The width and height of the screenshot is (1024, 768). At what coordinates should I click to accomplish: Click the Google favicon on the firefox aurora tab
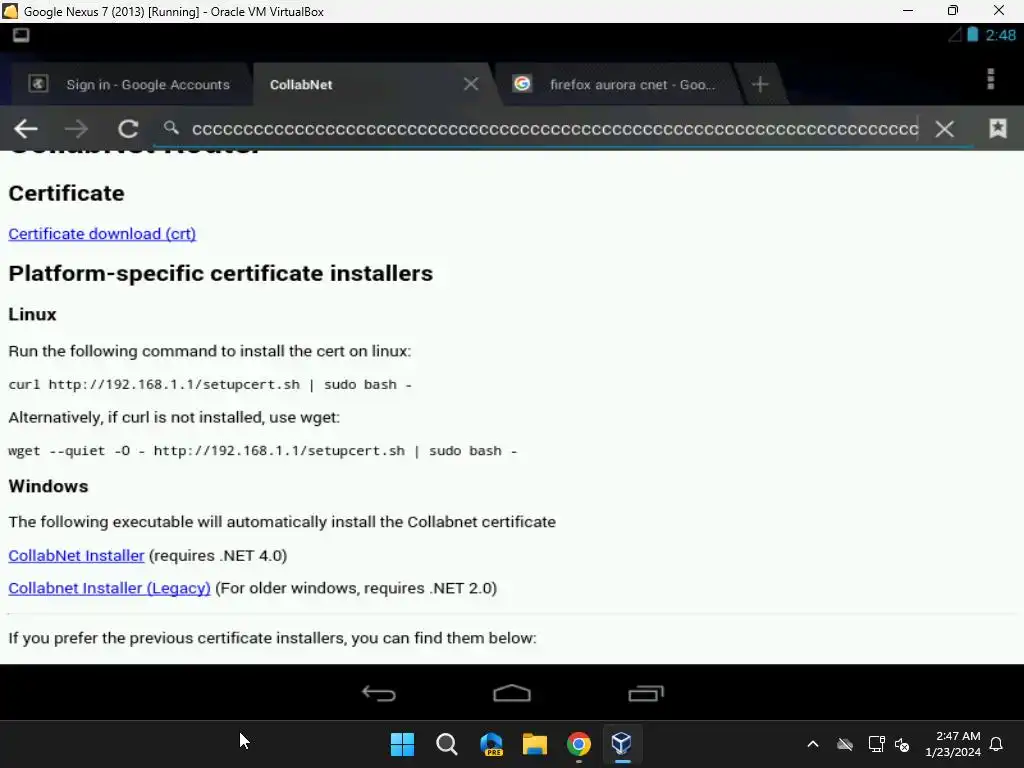[522, 84]
